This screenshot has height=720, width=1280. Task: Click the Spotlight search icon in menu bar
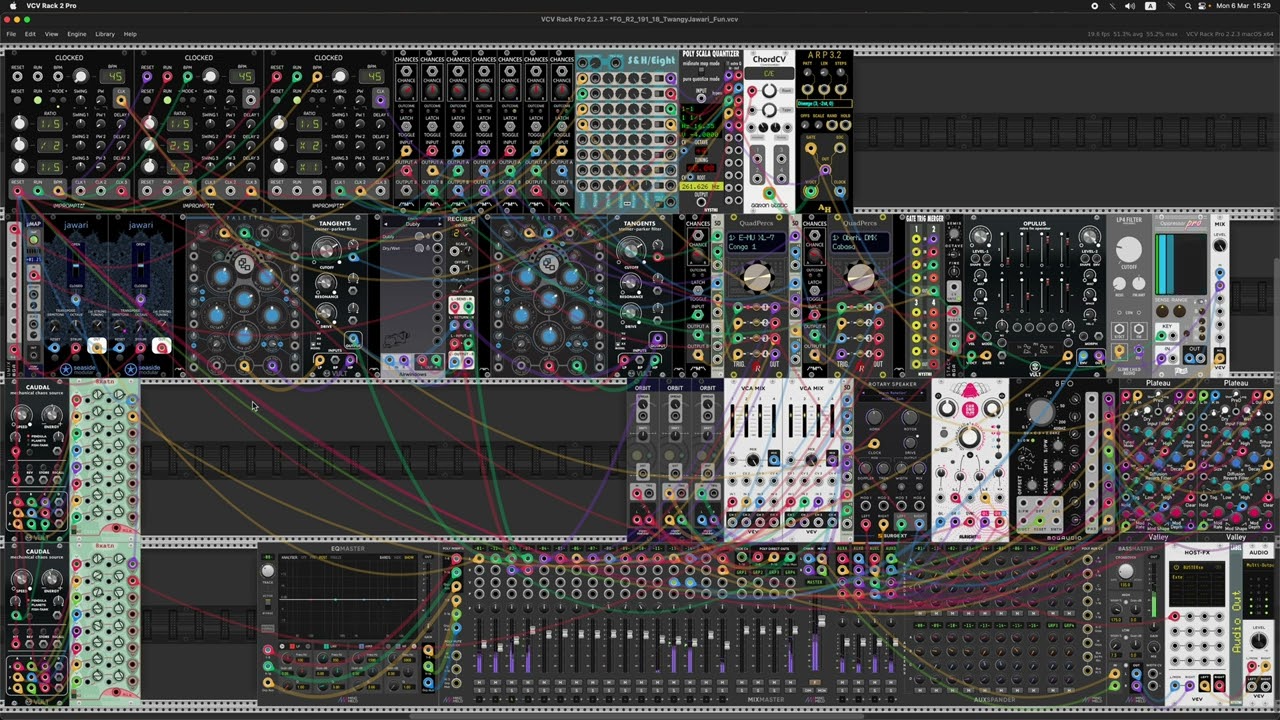pos(1188,6)
